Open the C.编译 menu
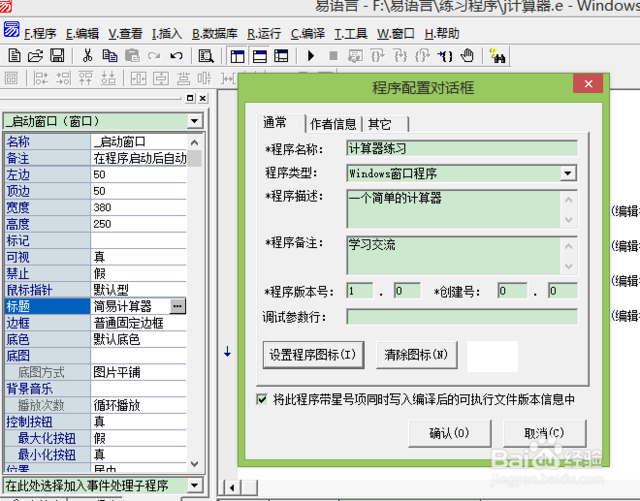Viewport: 640px width, 501px height. (x=308, y=33)
